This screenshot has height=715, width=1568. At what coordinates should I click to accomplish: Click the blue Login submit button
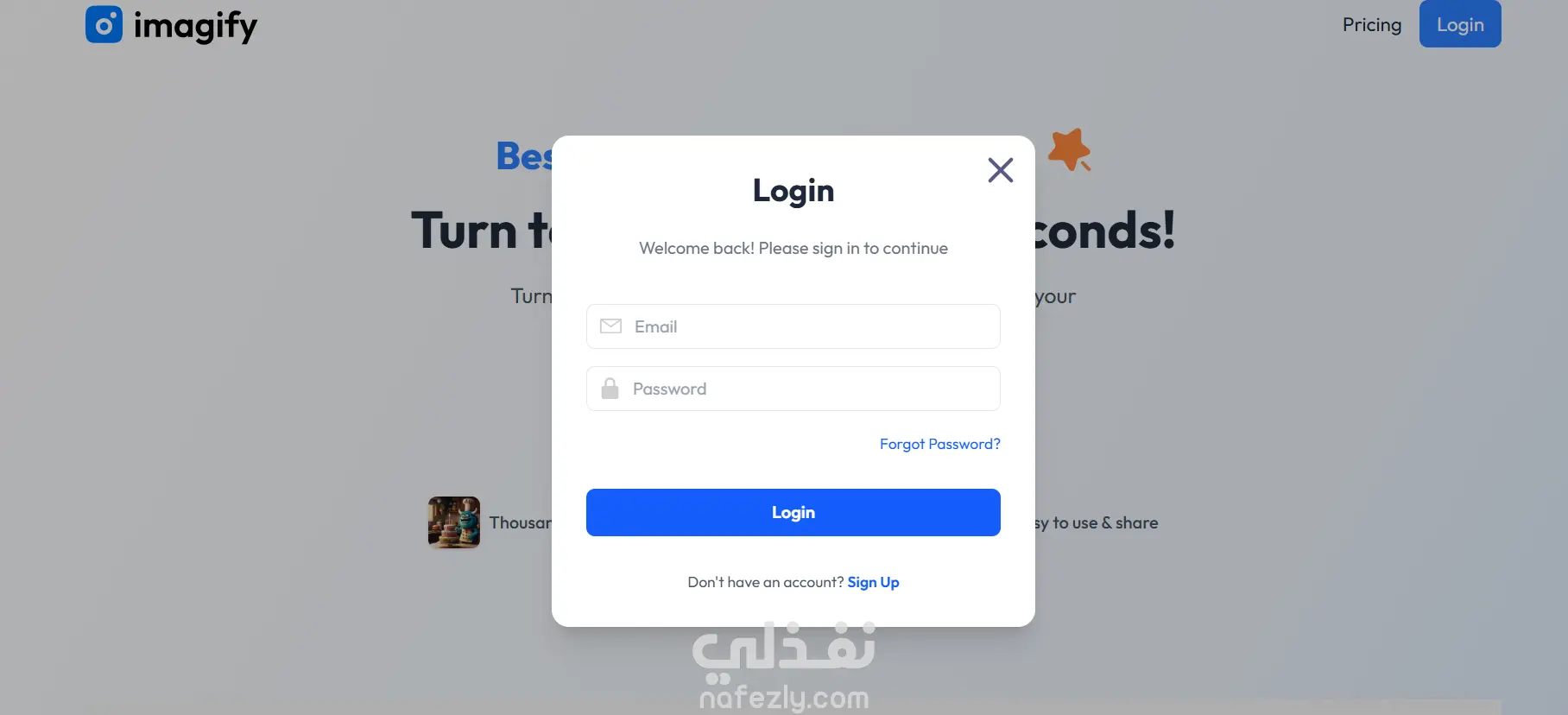click(793, 512)
